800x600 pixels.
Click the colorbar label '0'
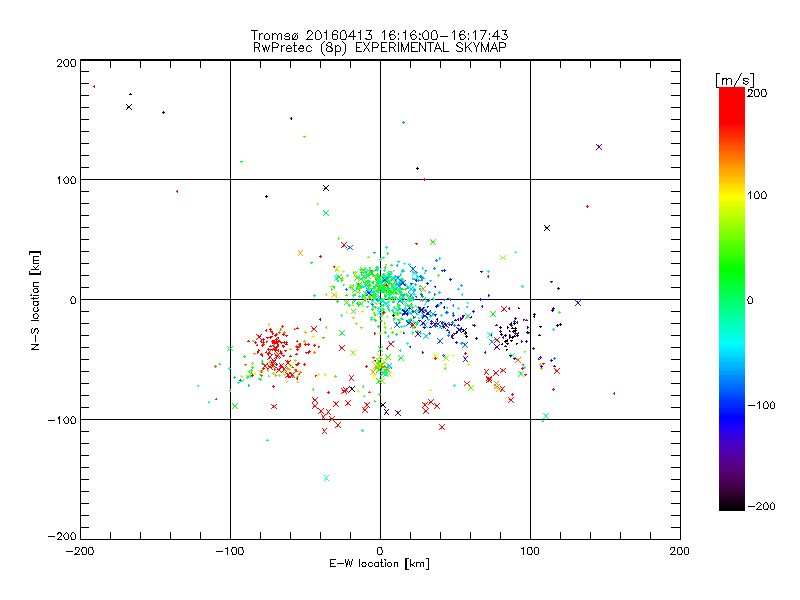pyautogui.click(x=750, y=300)
